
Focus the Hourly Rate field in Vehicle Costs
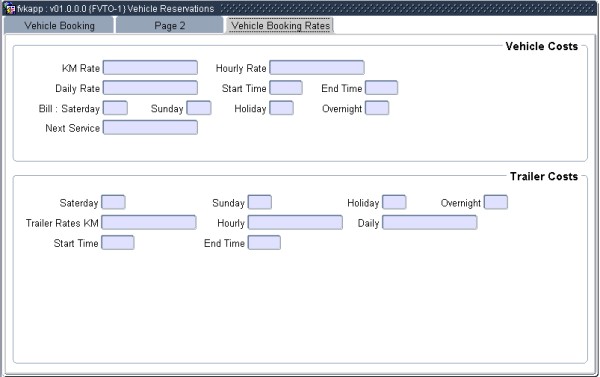pyautogui.click(x=317, y=68)
